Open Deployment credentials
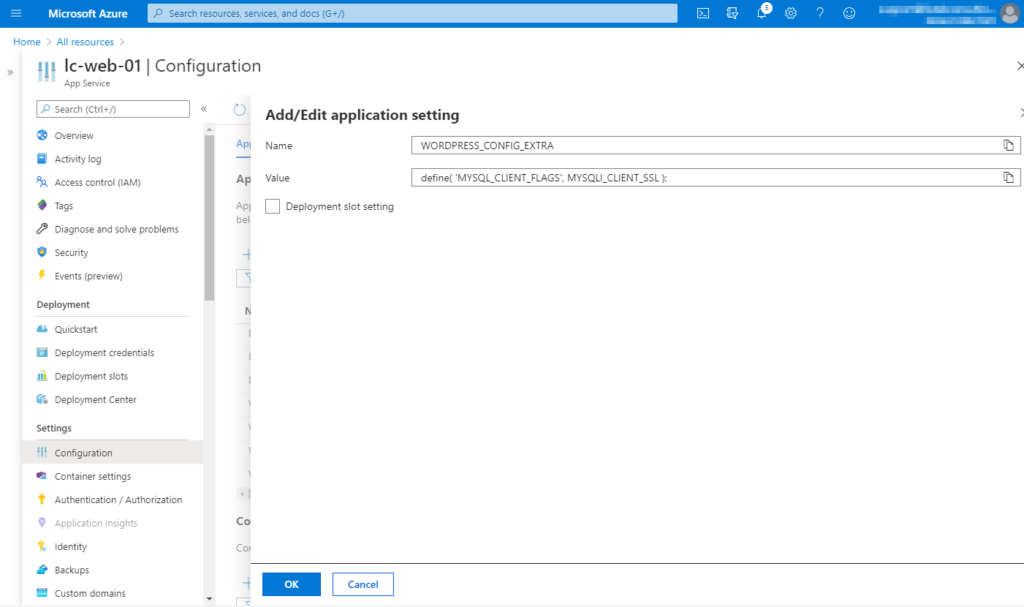The width and height of the screenshot is (1024, 607). click(x=104, y=353)
